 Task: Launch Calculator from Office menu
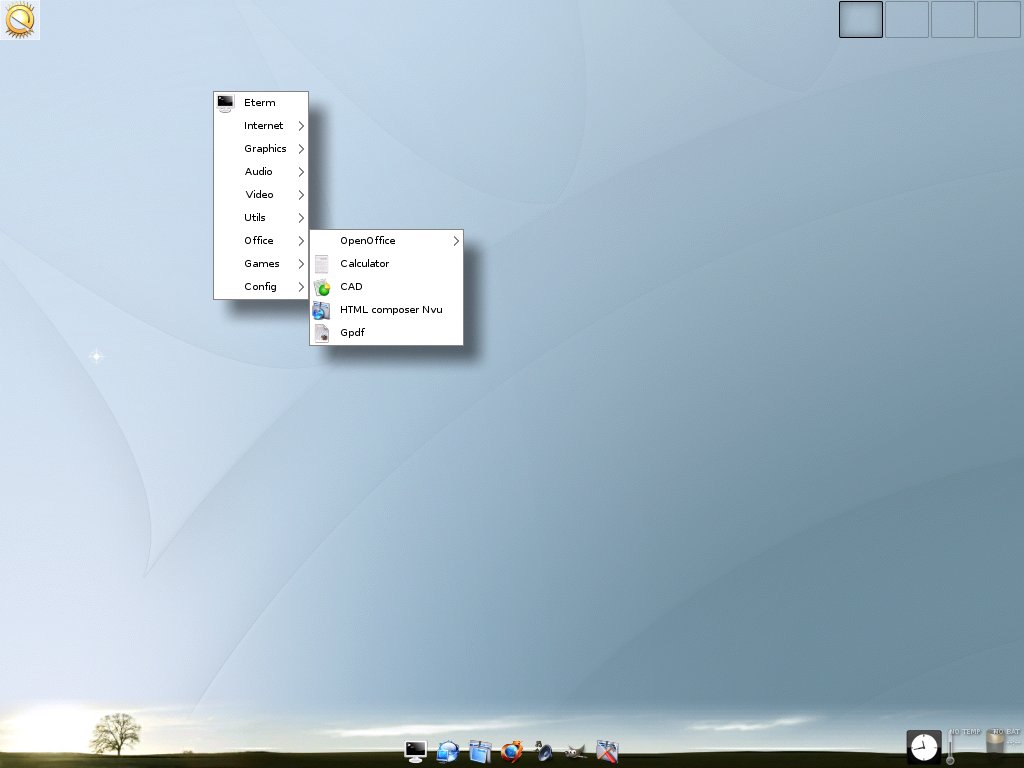pos(386,263)
